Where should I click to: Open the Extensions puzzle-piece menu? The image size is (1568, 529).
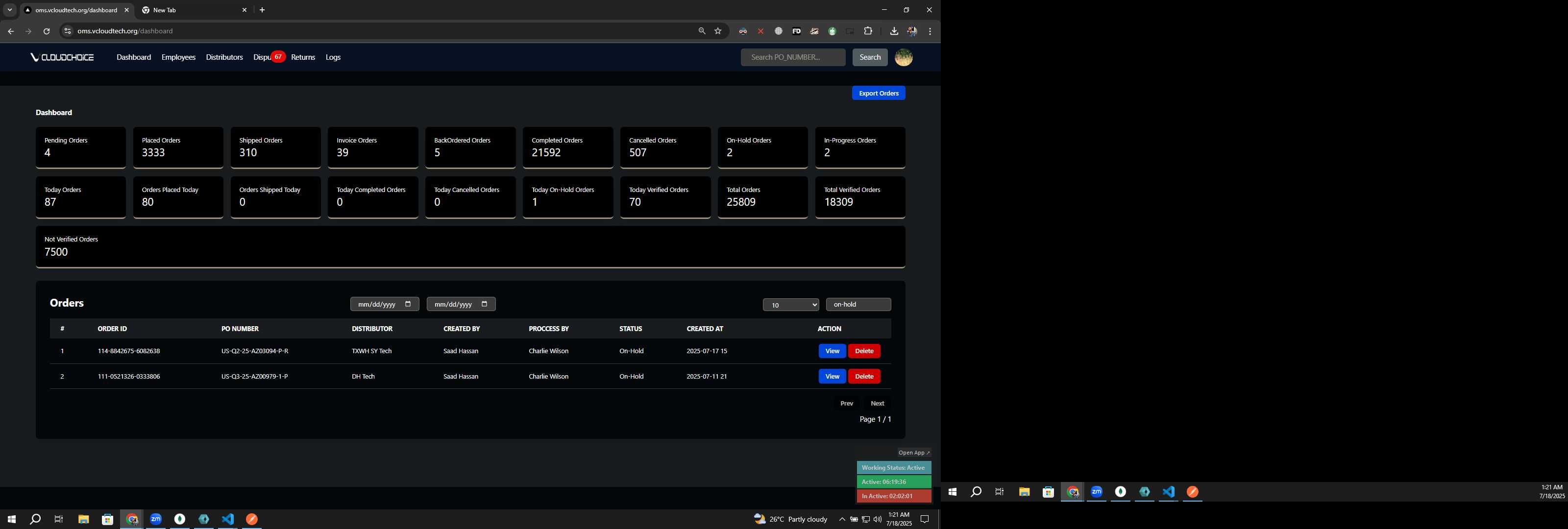[868, 31]
